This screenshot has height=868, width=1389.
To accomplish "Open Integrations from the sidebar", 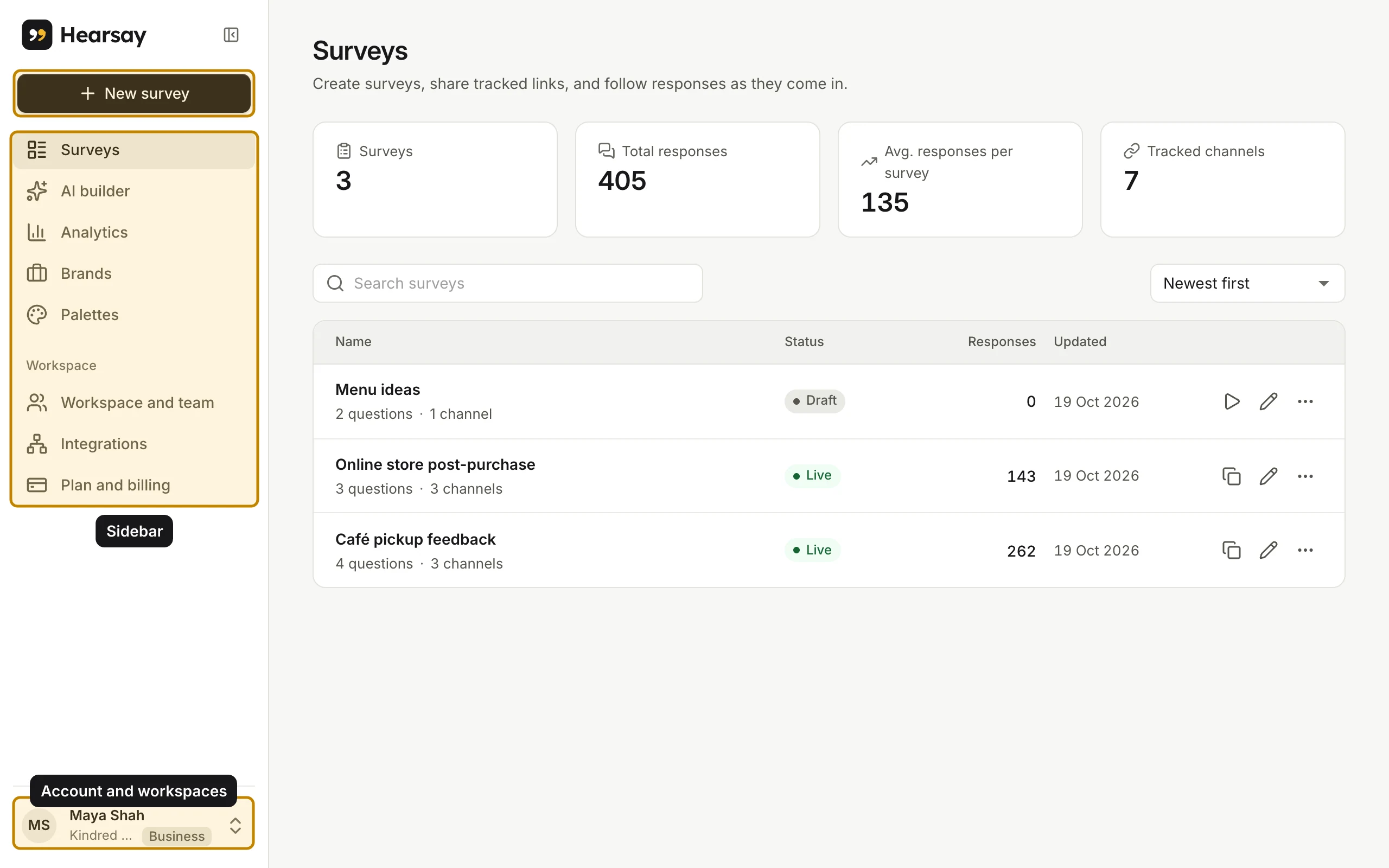I will click(x=133, y=444).
